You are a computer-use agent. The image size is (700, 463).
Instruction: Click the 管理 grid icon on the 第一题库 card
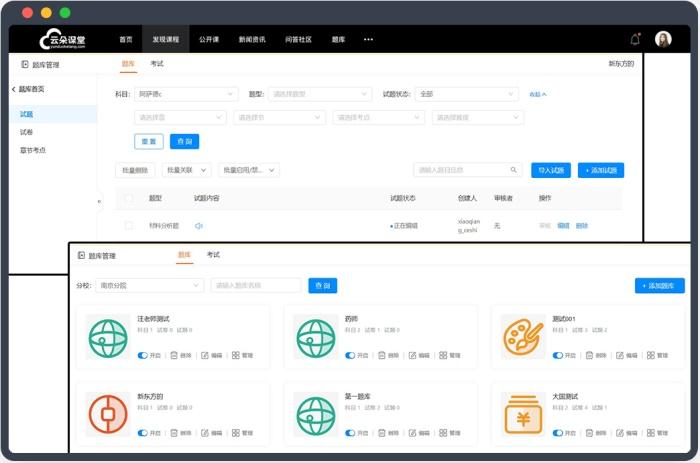tap(443, 433)
